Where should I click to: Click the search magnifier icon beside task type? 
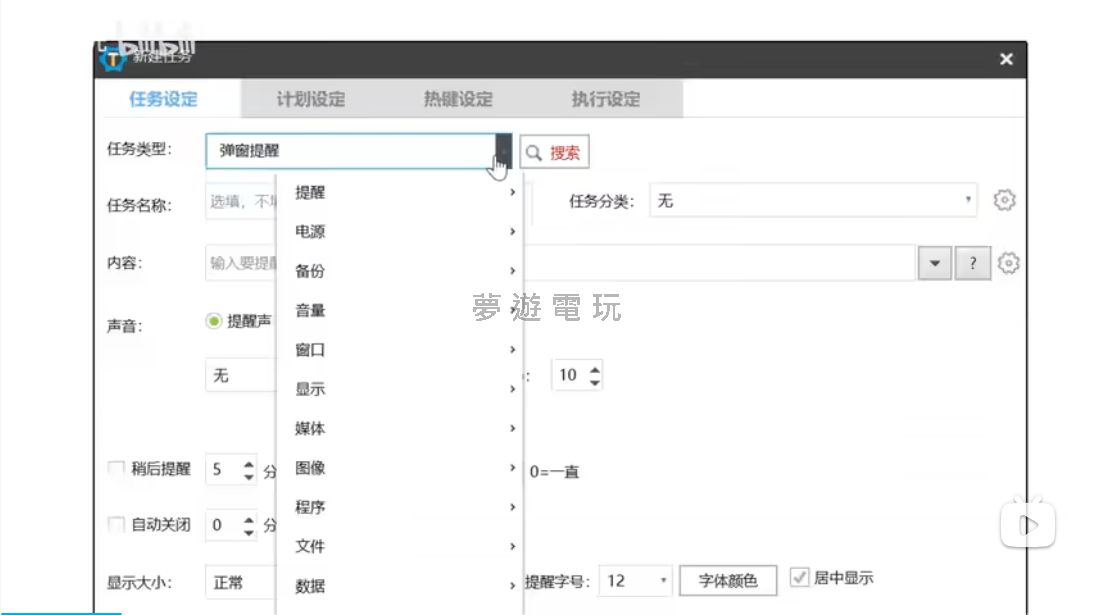pyautogui.click(x=535, y=153)
